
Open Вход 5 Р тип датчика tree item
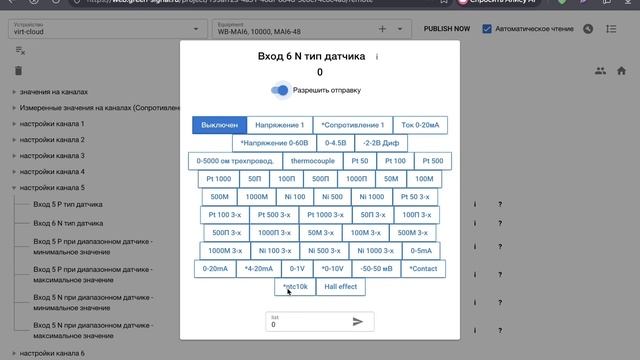68,204
